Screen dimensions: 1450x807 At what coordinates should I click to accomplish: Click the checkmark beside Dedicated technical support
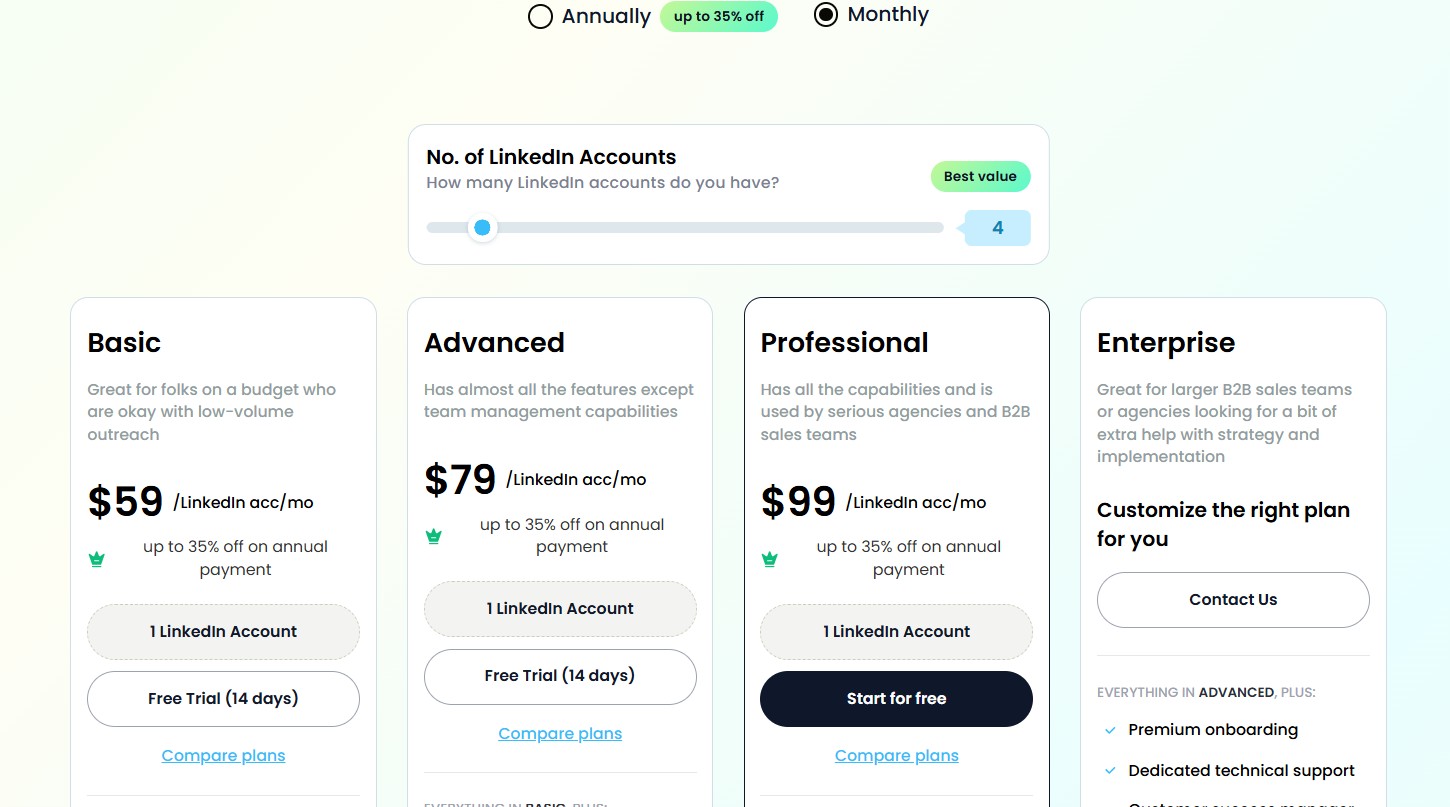(x=1109, y=771)
